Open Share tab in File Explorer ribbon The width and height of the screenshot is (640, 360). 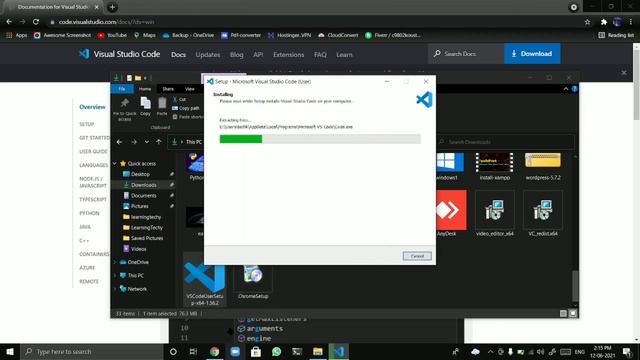click(x=168, y=89)
